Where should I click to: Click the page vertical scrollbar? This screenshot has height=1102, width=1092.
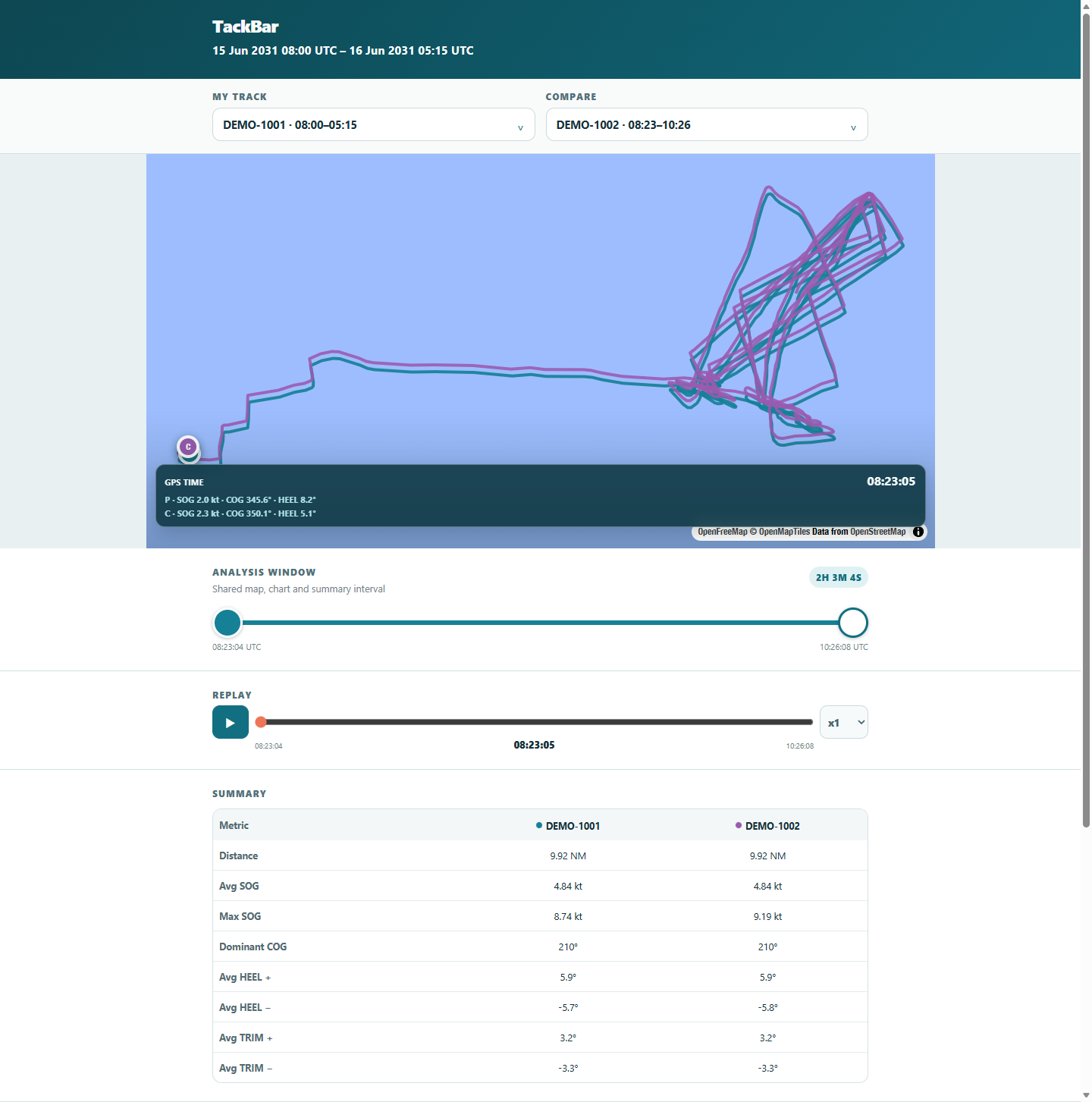(x=1086, y=419)
